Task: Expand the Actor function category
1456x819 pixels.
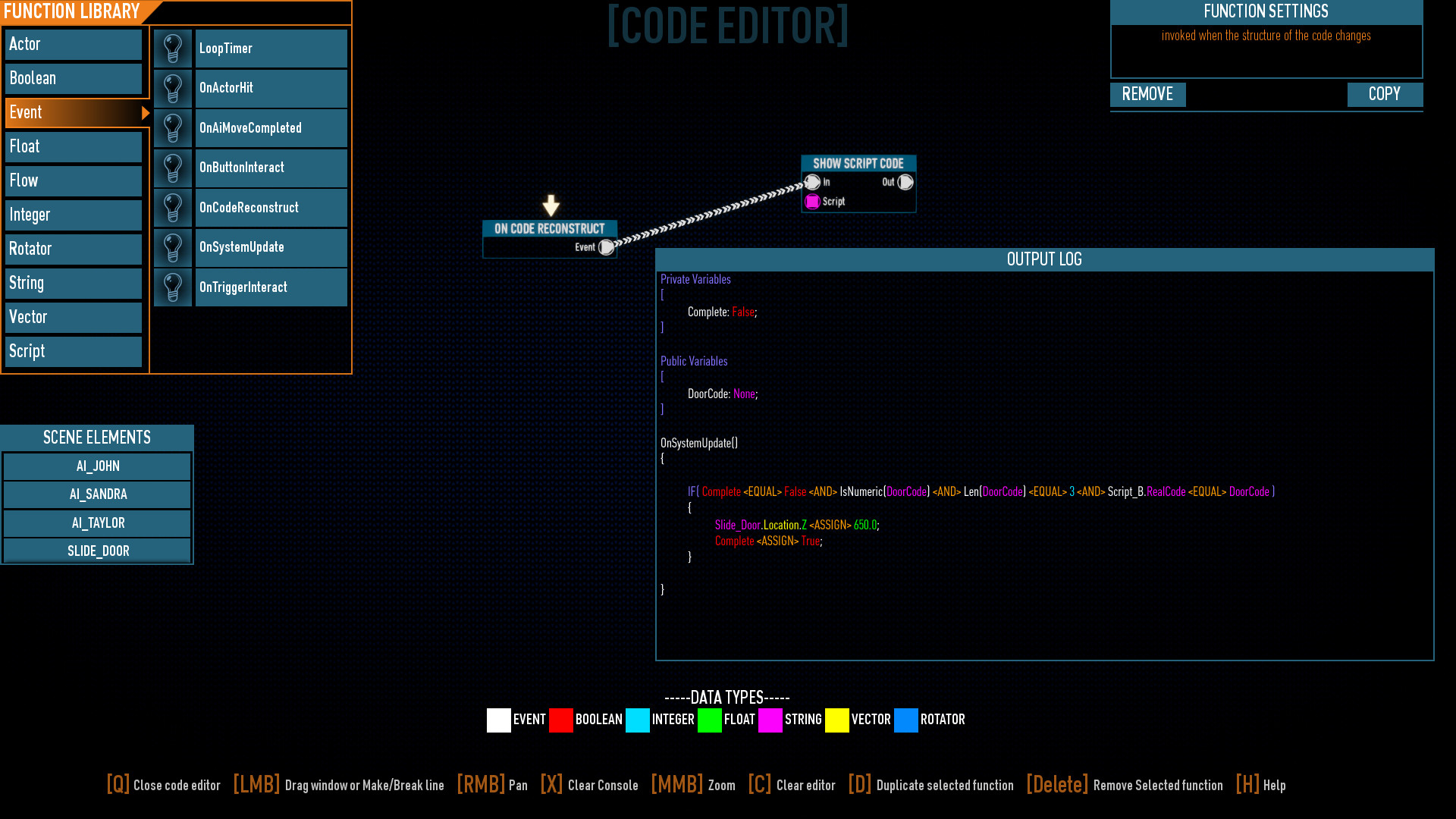Action: coord(74,44)
